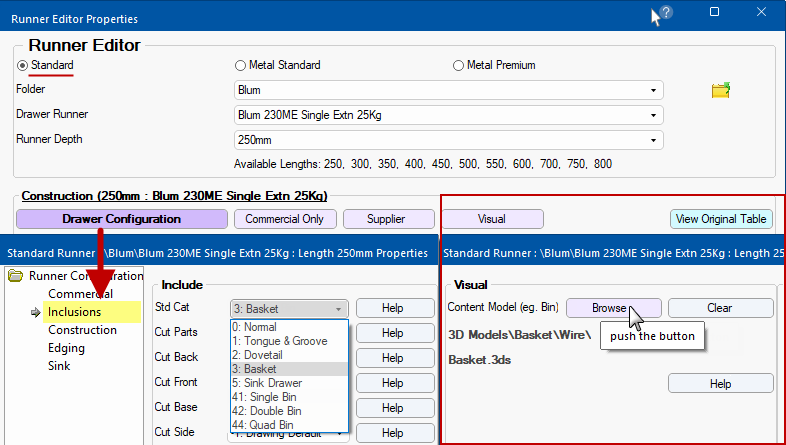The height and width of the screenshot is (445, 786).
Task: Click Help button beside Std Cat
Action: pyautogui.click(x=395, y=308)
